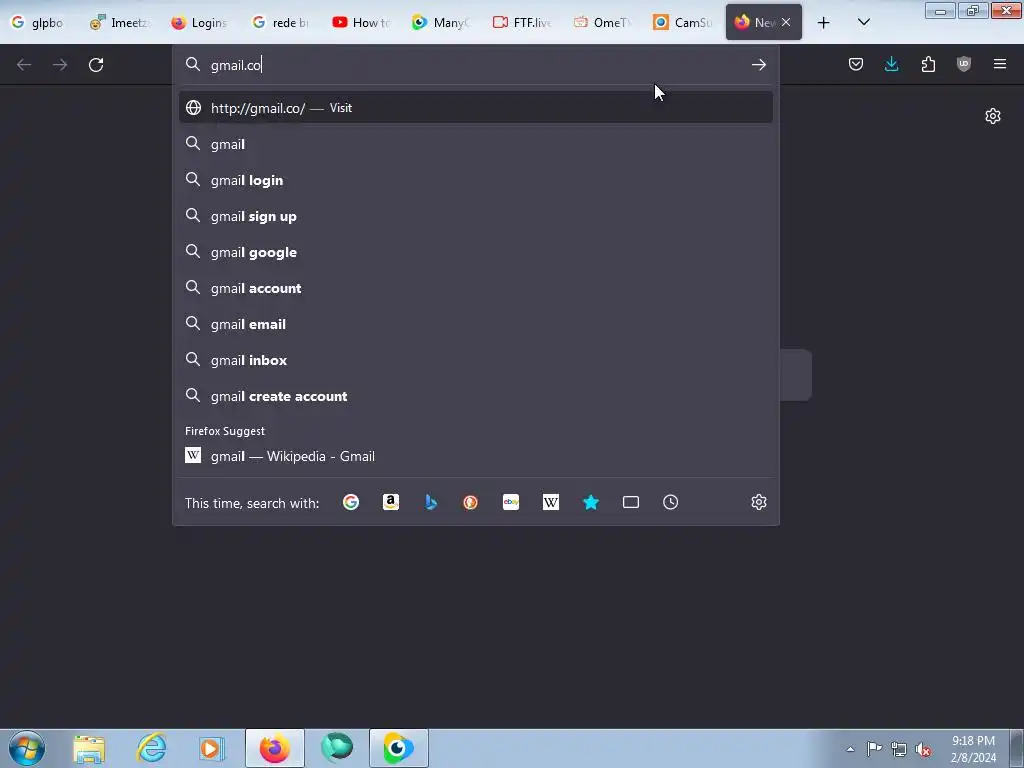Search history using the clock icon
1024x768 pixels.
coord(671,502)
